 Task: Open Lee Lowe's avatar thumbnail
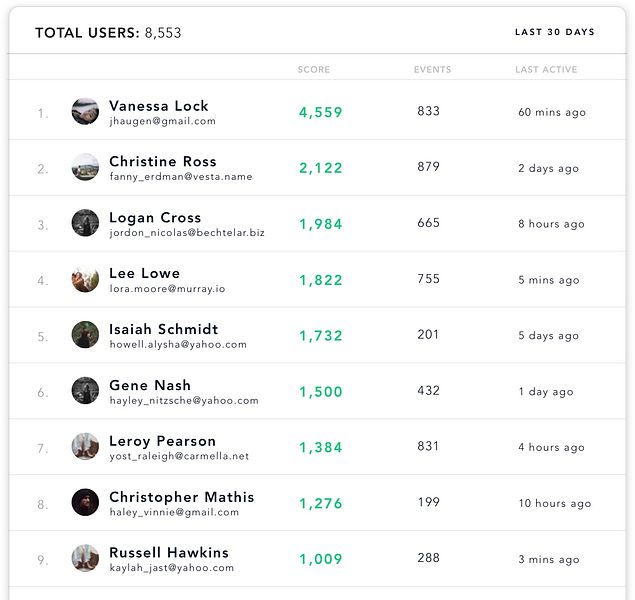pos(85,279)
